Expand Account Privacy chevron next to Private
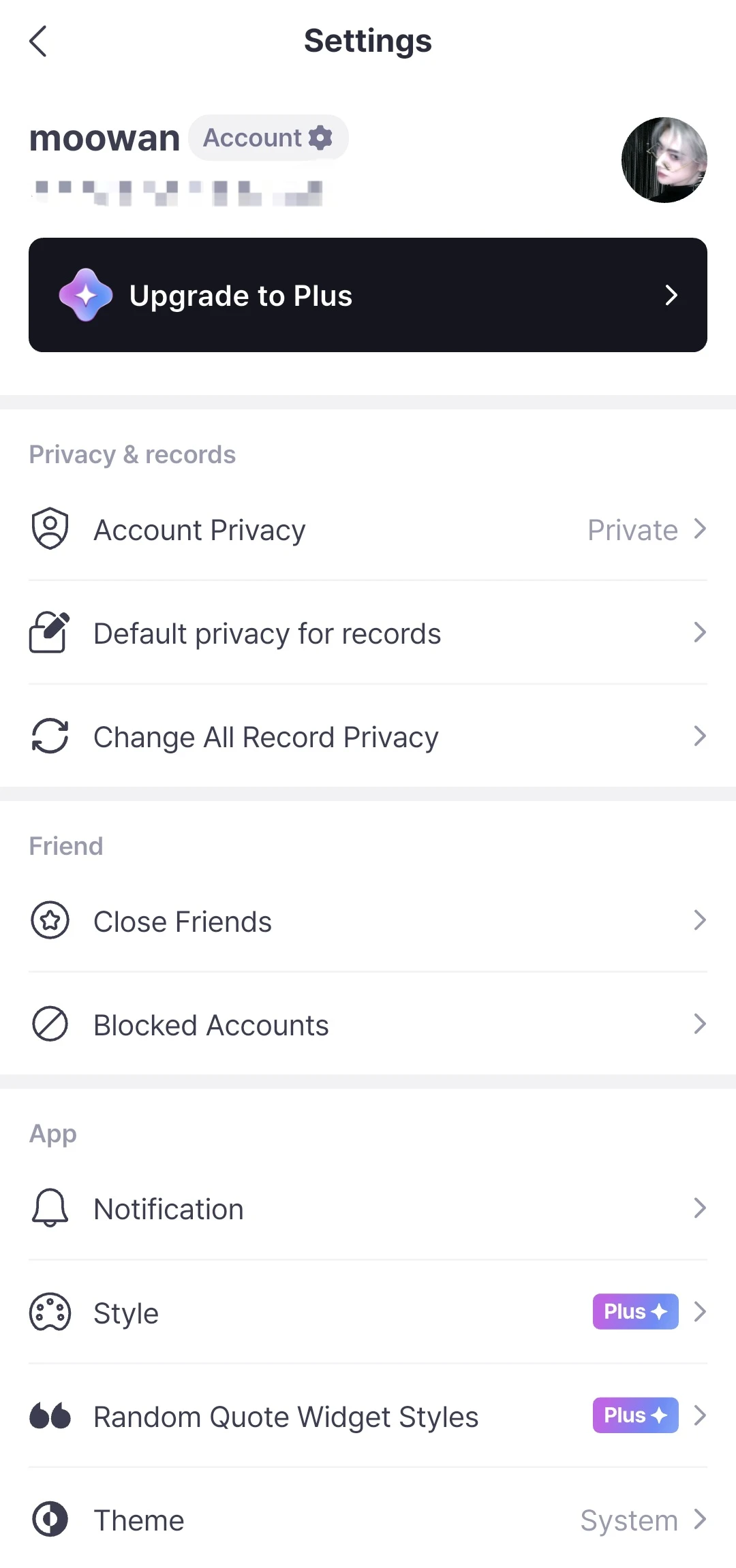 pos(700,529)
